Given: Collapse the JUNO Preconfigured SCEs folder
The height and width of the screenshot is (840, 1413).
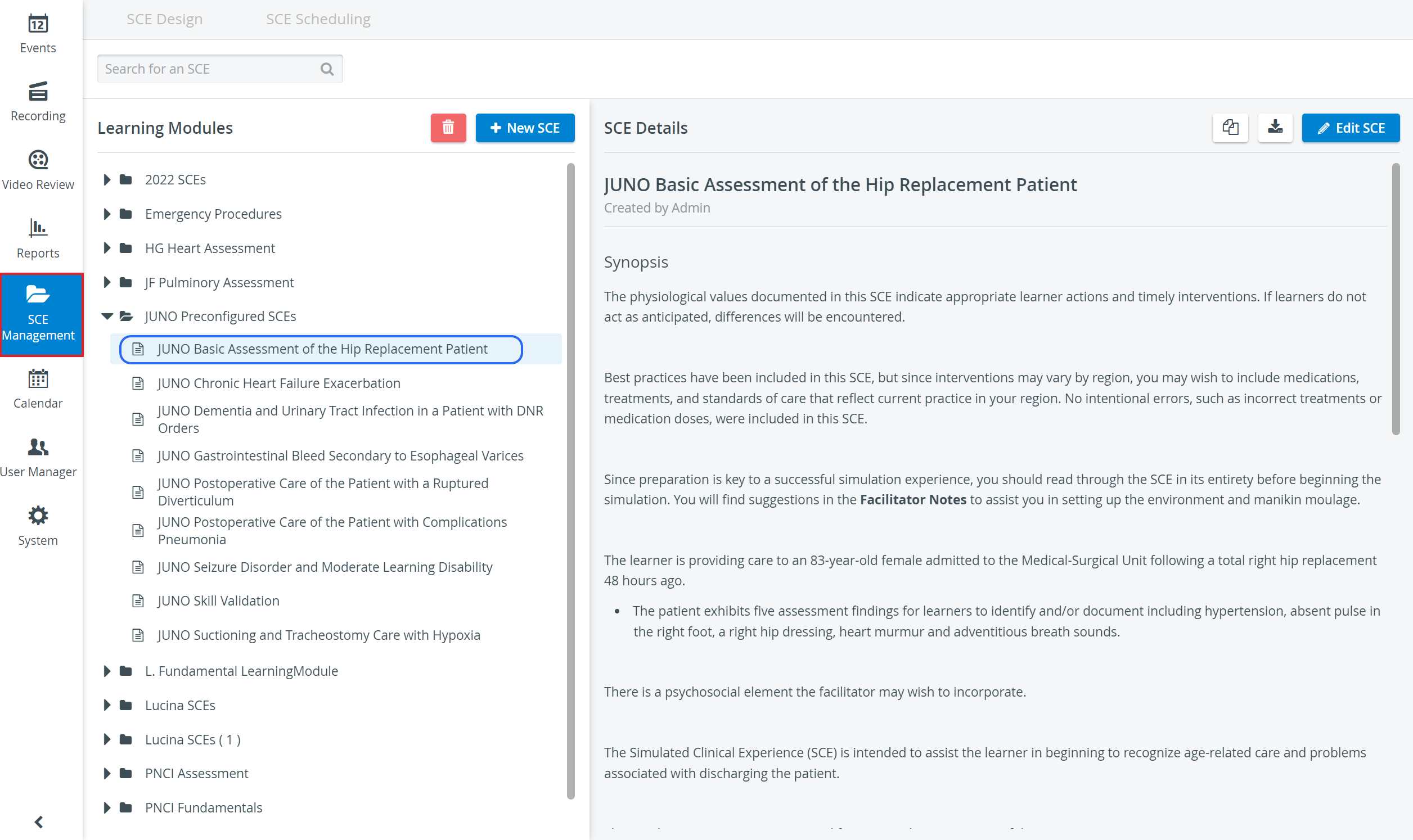Looking at the screenshot, I should click(107, 317).
